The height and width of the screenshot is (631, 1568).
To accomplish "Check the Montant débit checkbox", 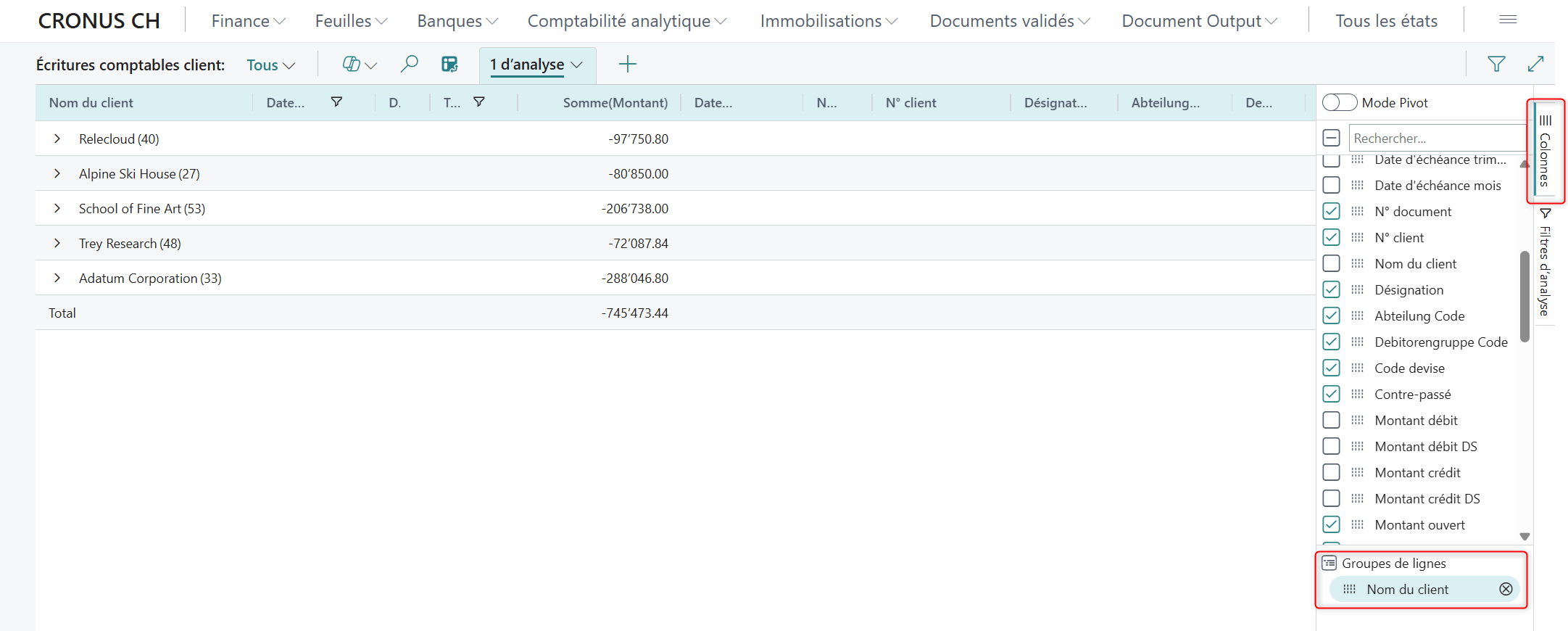I will [1331, 421].
